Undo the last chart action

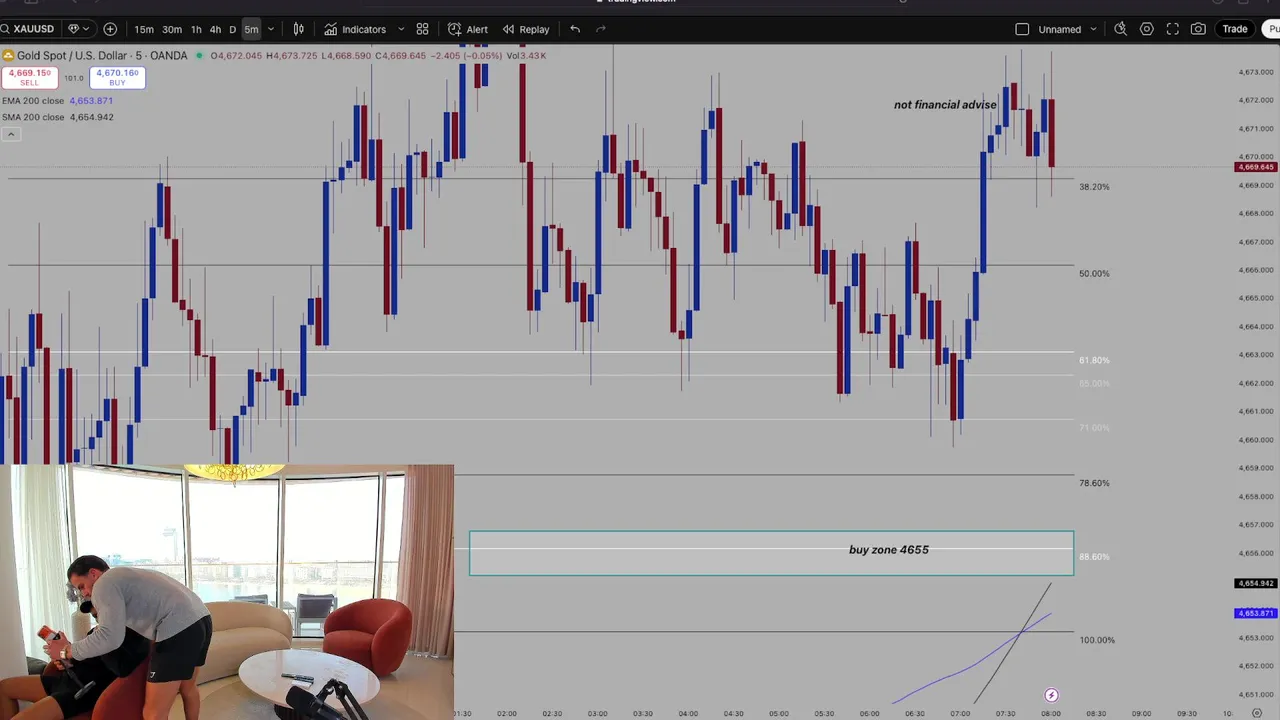[575, 29]
